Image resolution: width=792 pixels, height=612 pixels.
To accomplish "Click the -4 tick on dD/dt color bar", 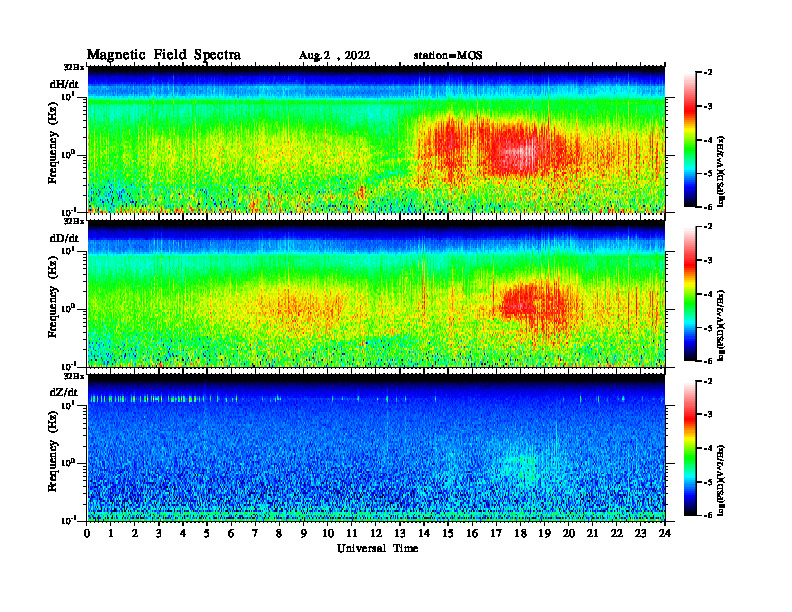I will (707, 294).
